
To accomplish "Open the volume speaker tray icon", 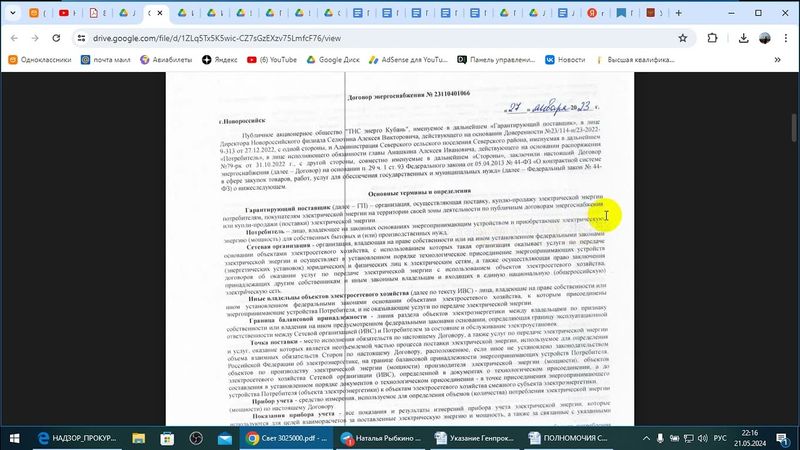I will click(x=703, y=438).
